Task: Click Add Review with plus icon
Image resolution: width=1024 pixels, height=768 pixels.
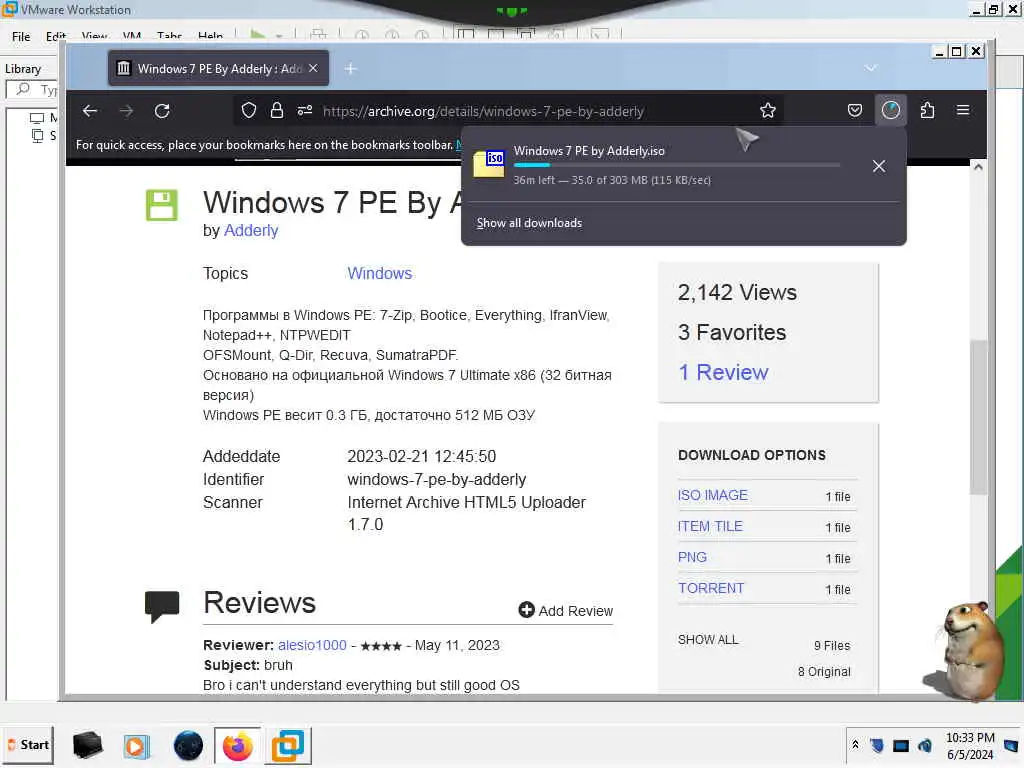Action: [566, 611]
